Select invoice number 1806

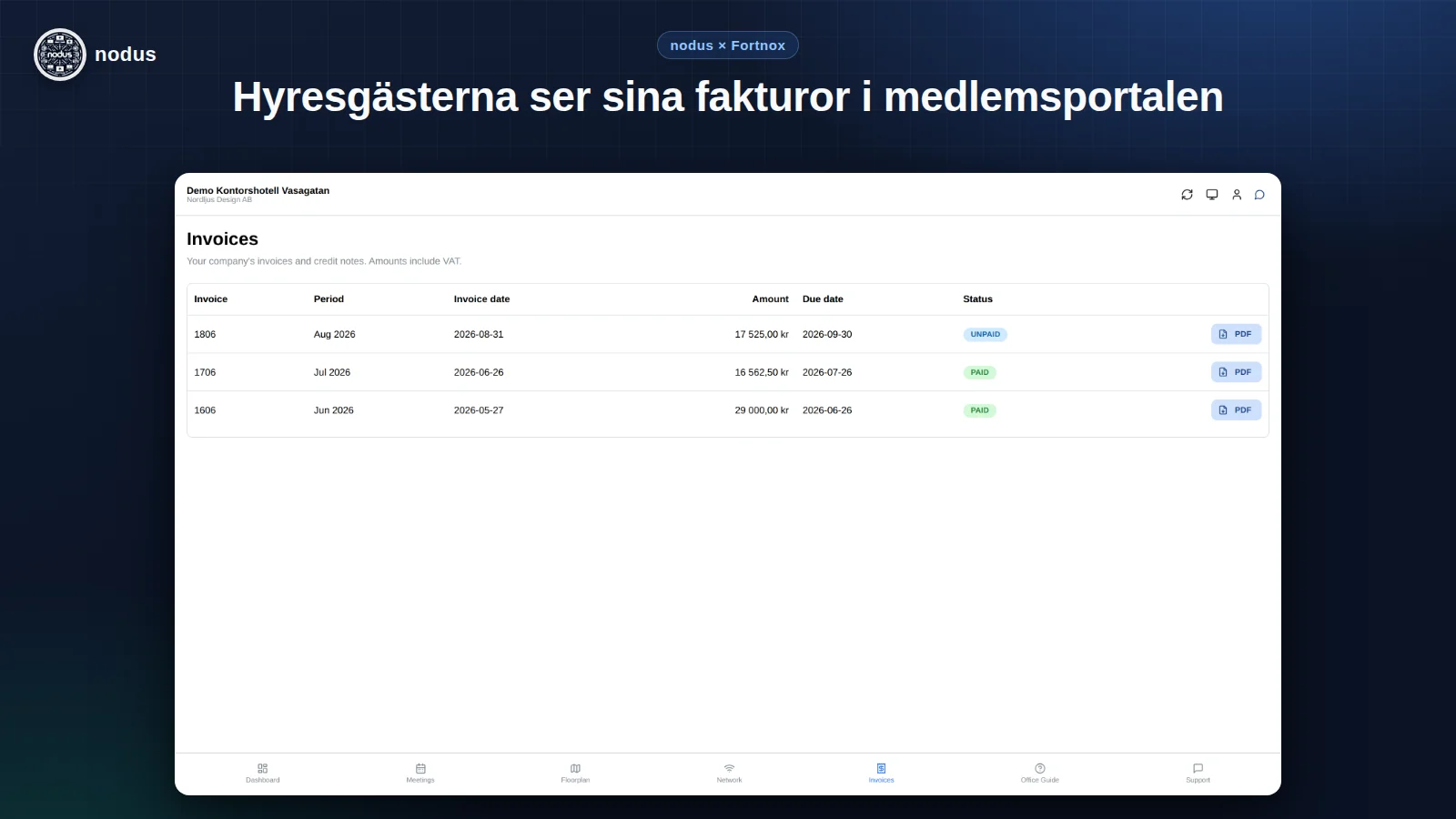click(205, 335)
